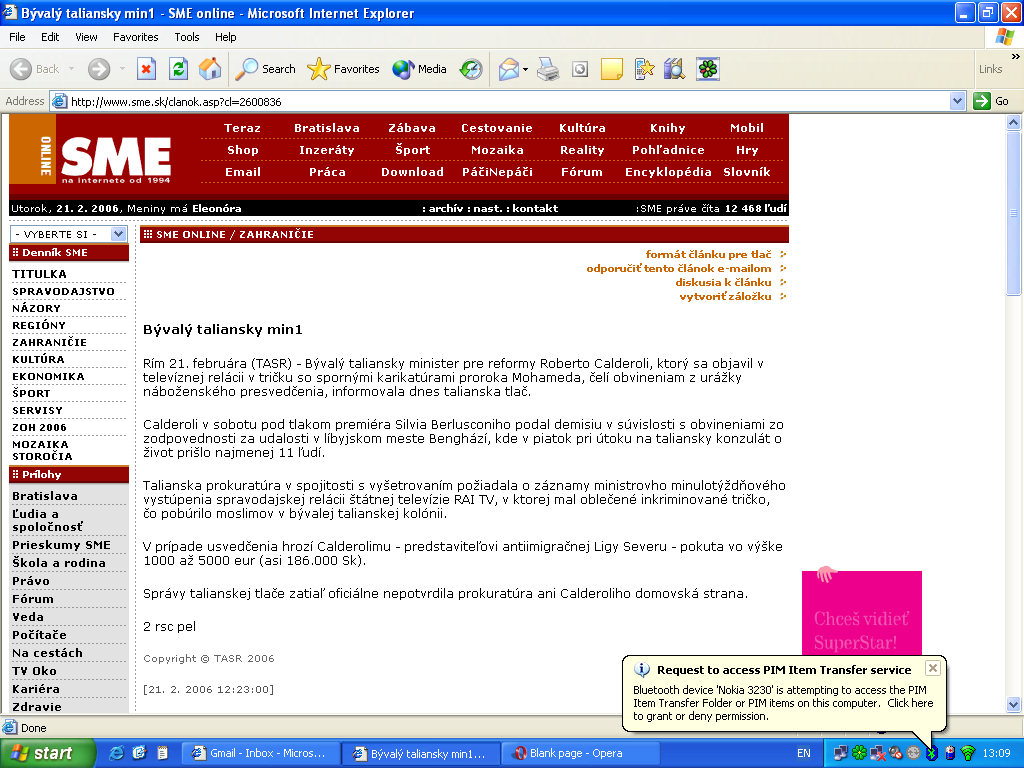Select ZAHRANIČIE in the left sidebar
The height and width of the screenshot is (768, 1024).
pos(50,342)
